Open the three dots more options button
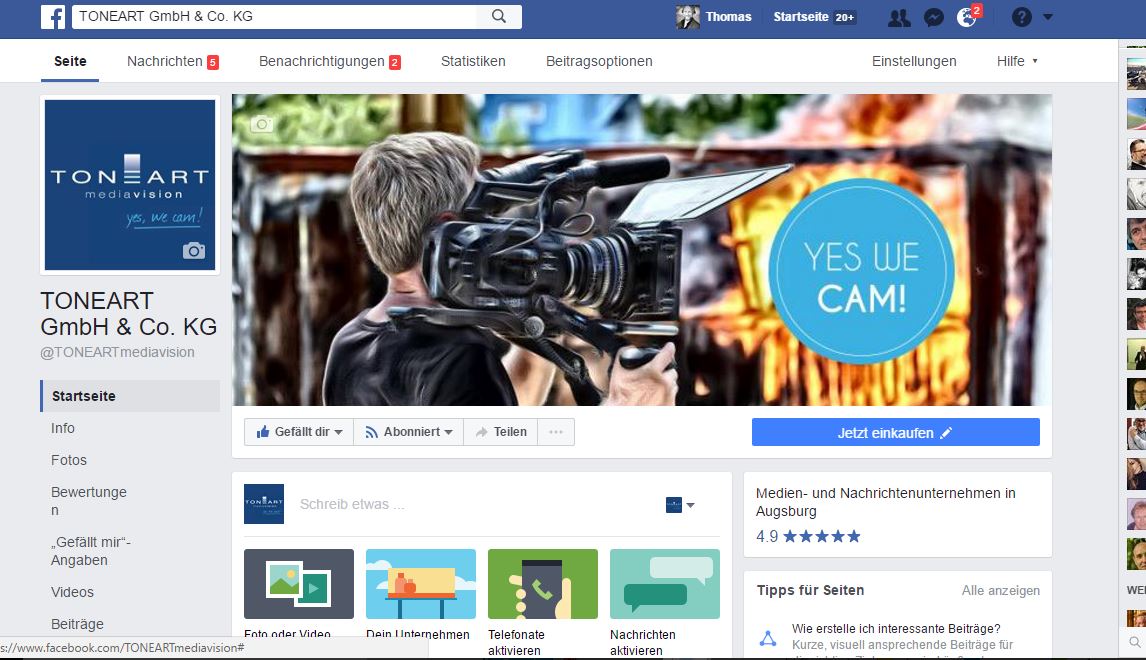The image size is (1146, 660). (556, 432)
